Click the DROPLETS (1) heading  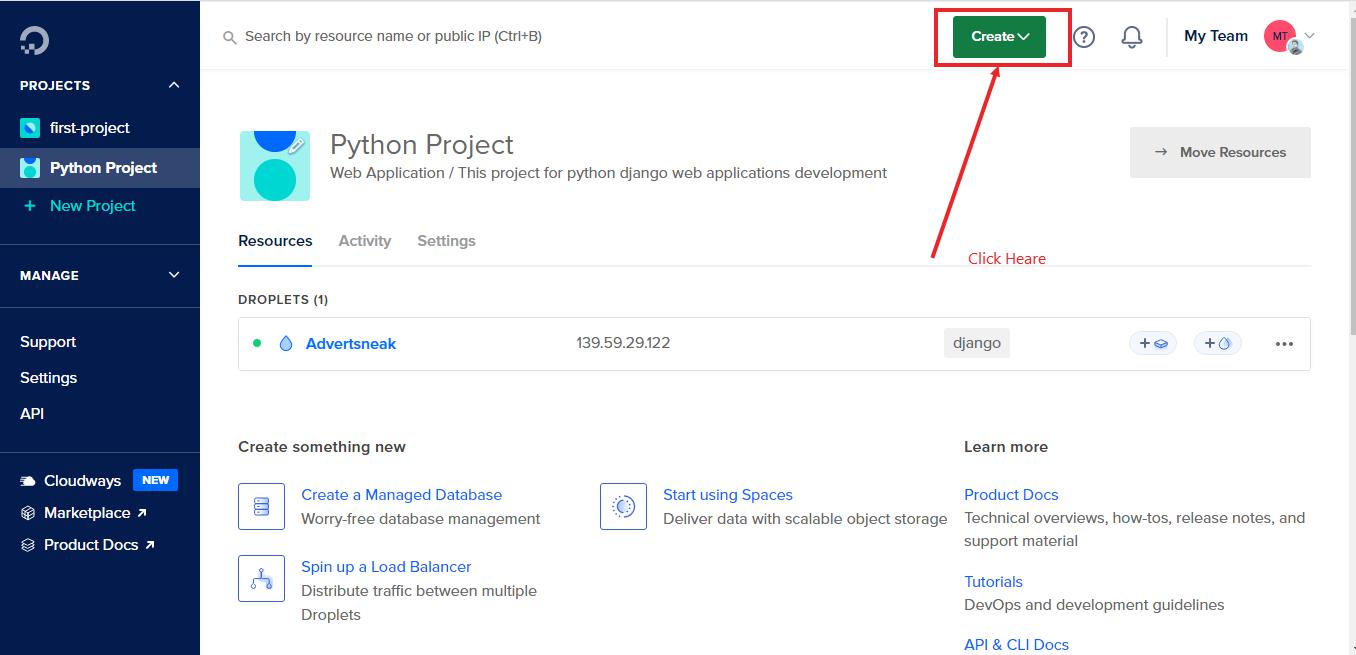(x=283, y=300)
